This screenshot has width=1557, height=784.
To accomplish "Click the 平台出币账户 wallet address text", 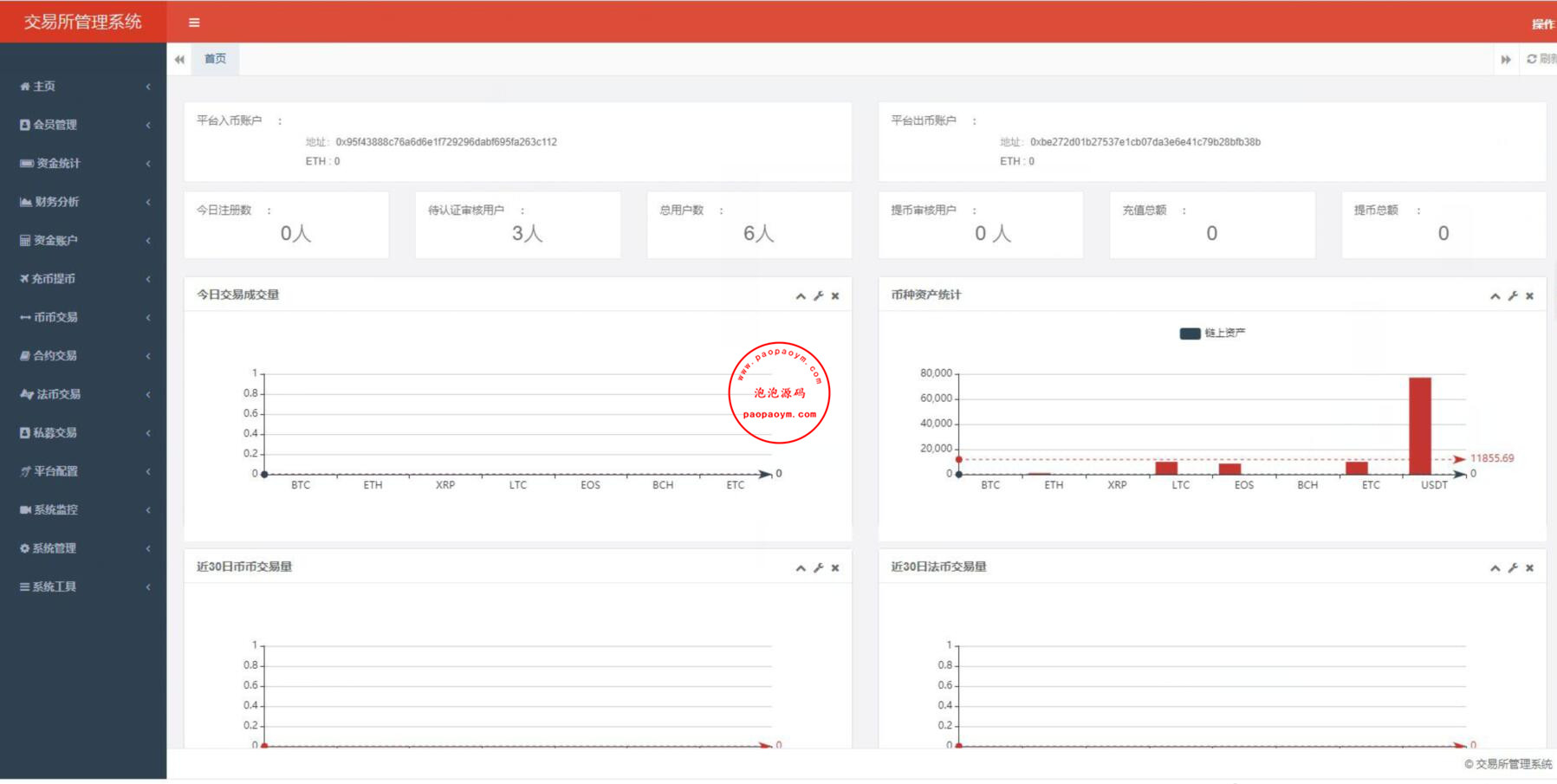I will point(1145,142).
